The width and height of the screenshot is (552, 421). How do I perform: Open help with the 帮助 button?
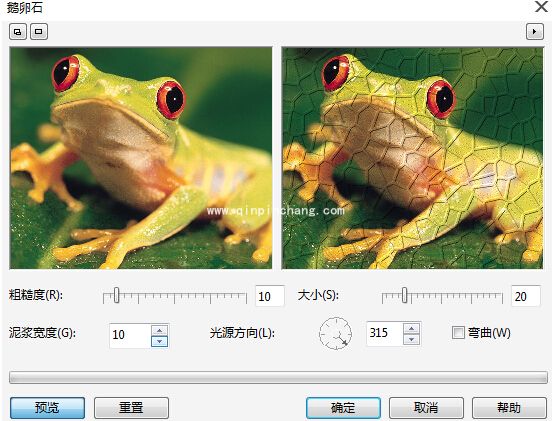click(x=509, y=408)
